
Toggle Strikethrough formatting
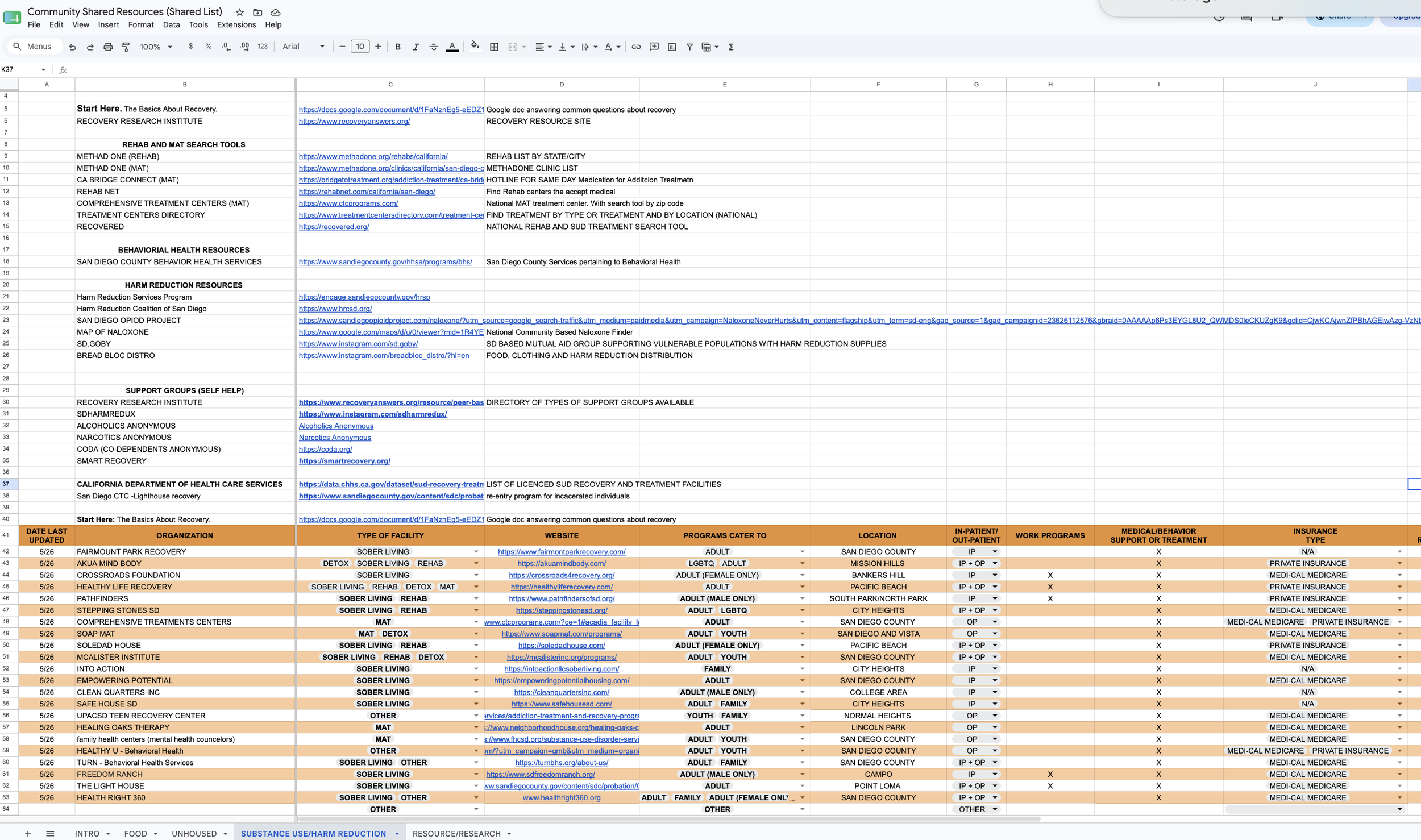(434, 47)
